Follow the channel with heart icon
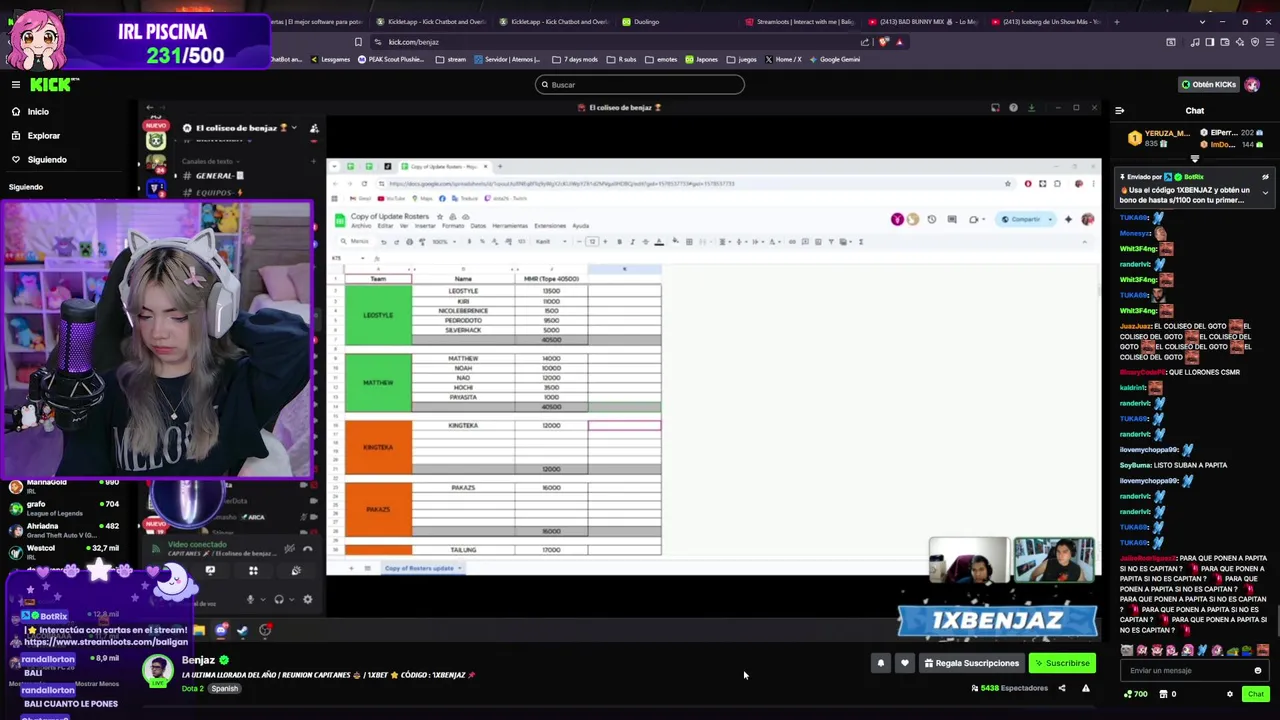 [x=905, y=663]
